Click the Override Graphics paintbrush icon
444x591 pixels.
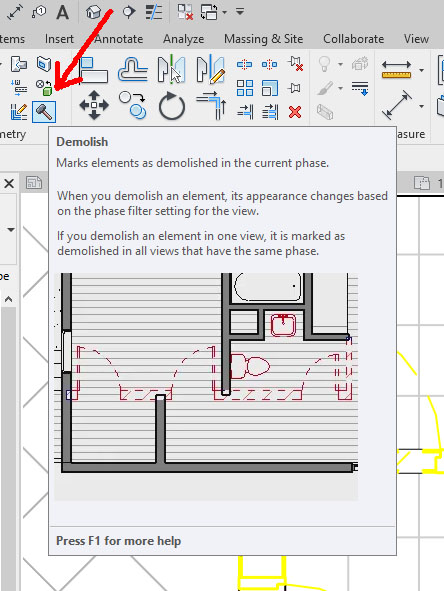coord(325,88)
